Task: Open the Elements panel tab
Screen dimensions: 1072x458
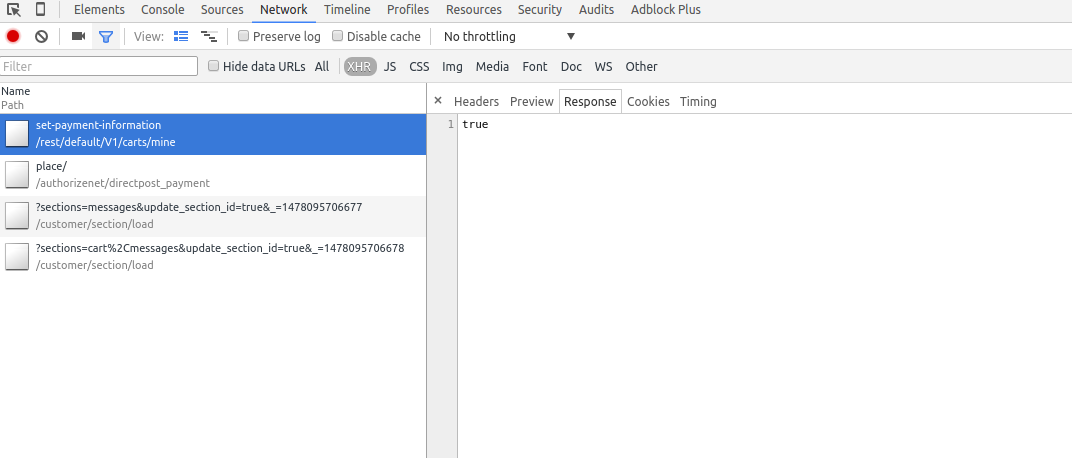Action: coord(99,10)
